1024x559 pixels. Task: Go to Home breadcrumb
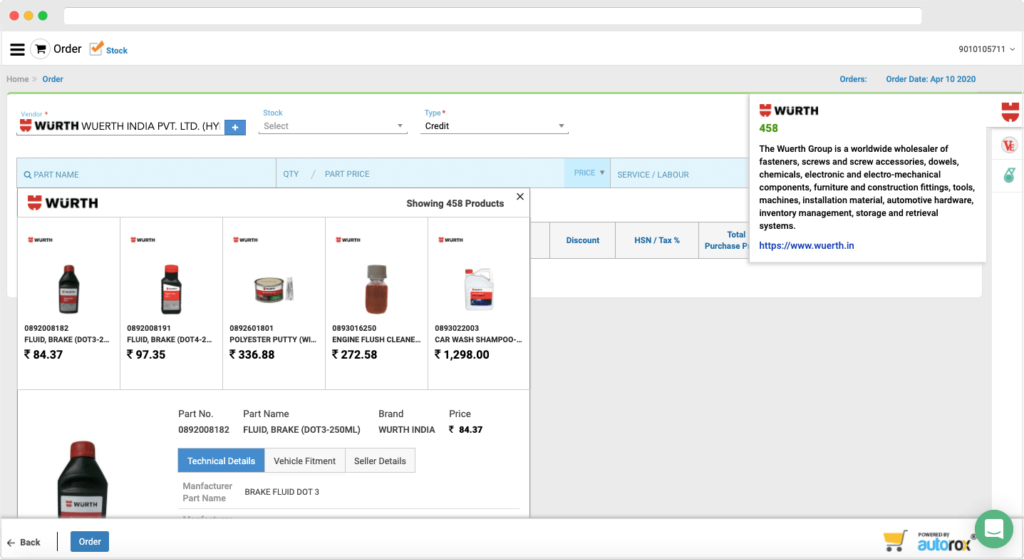click(18, 79)
